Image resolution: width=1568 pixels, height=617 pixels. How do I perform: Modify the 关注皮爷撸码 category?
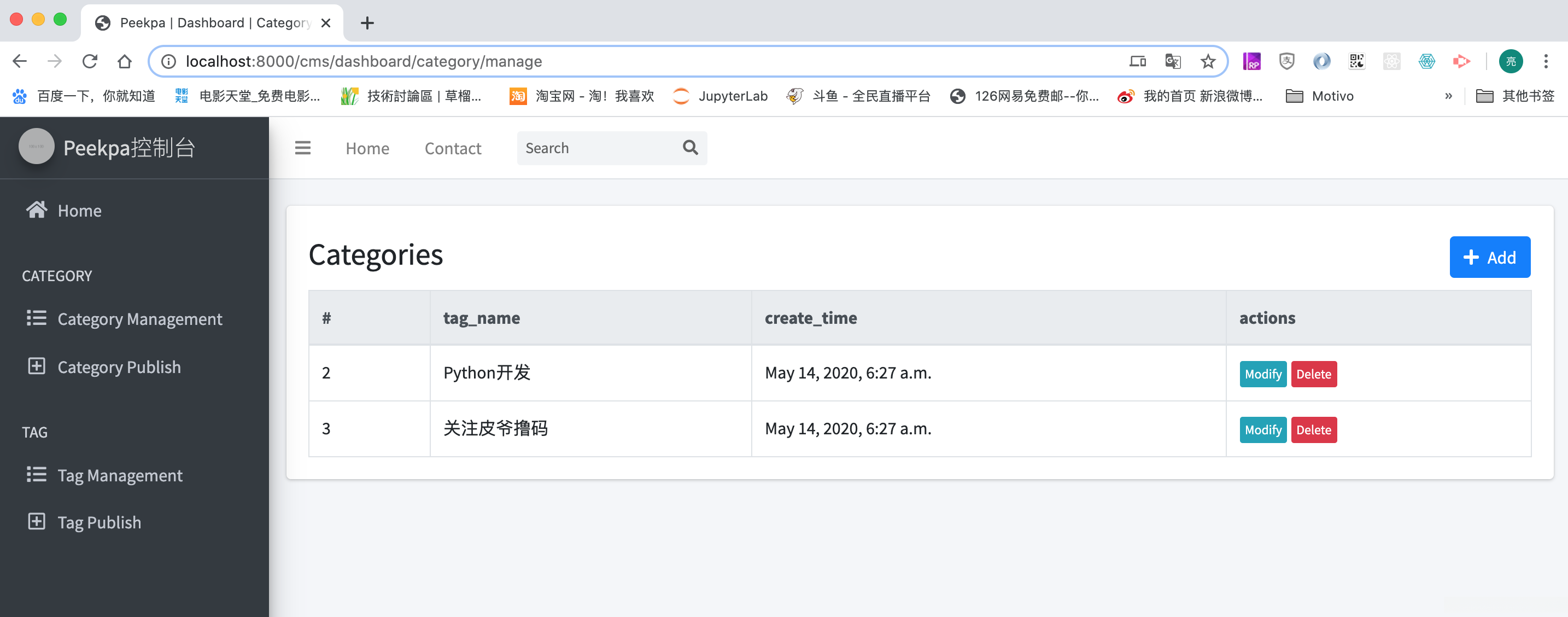tap(1262, 430)
